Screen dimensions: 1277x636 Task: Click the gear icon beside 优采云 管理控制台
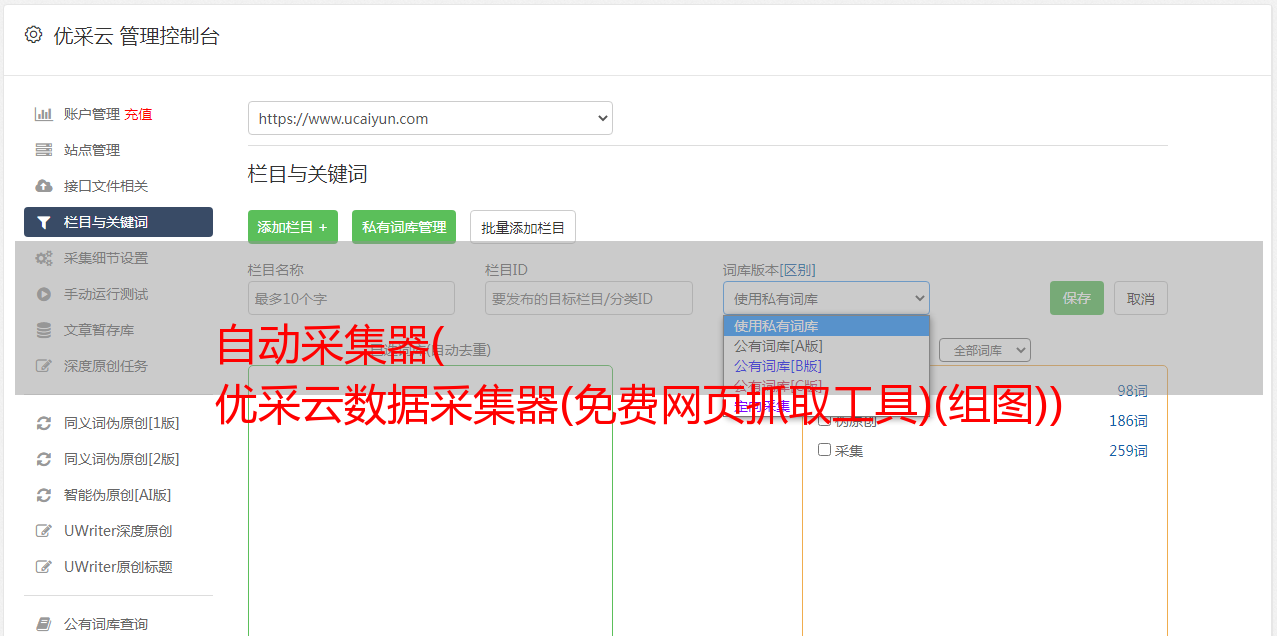(x=33, y=35)
